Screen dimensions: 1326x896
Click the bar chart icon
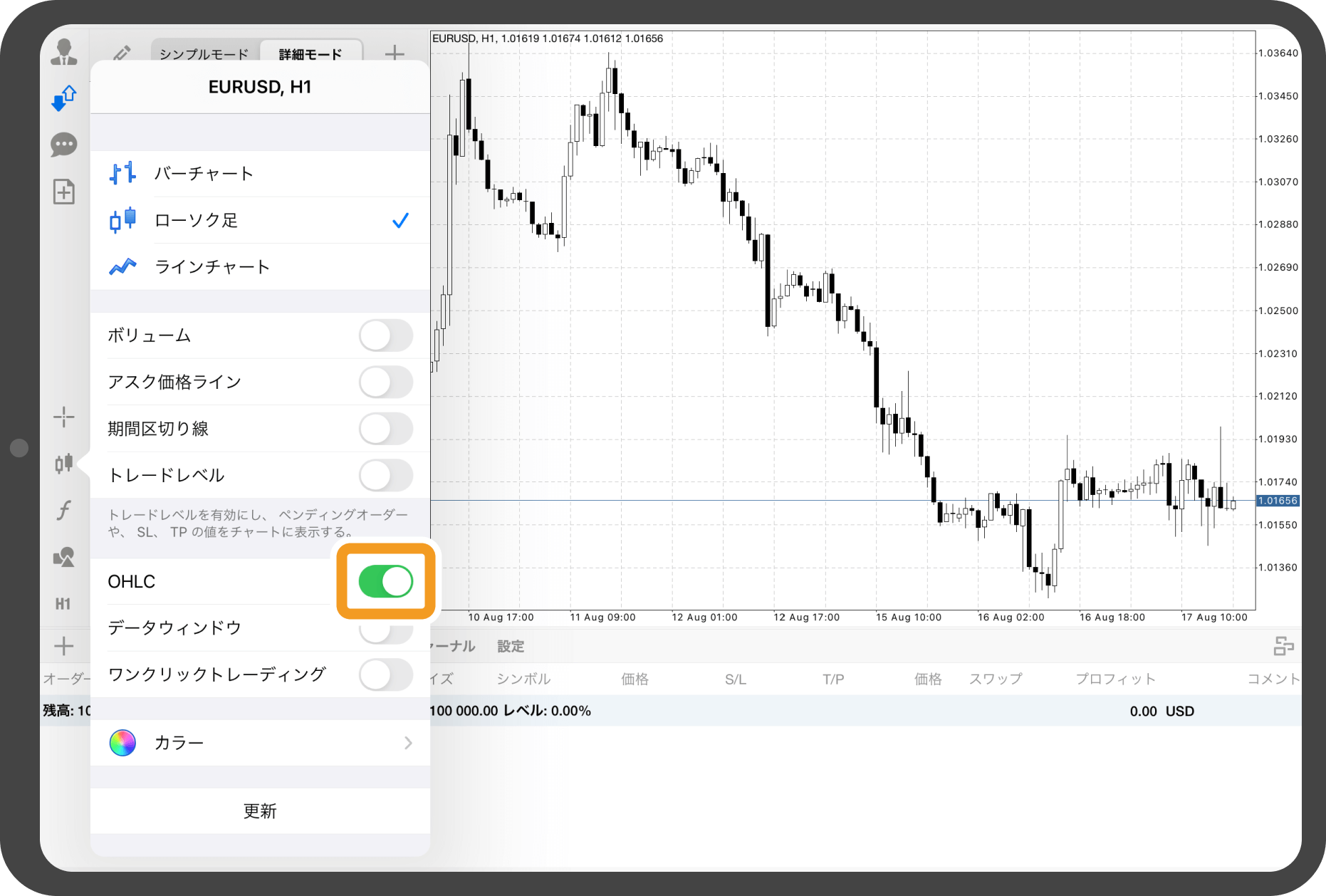[122, 173]
